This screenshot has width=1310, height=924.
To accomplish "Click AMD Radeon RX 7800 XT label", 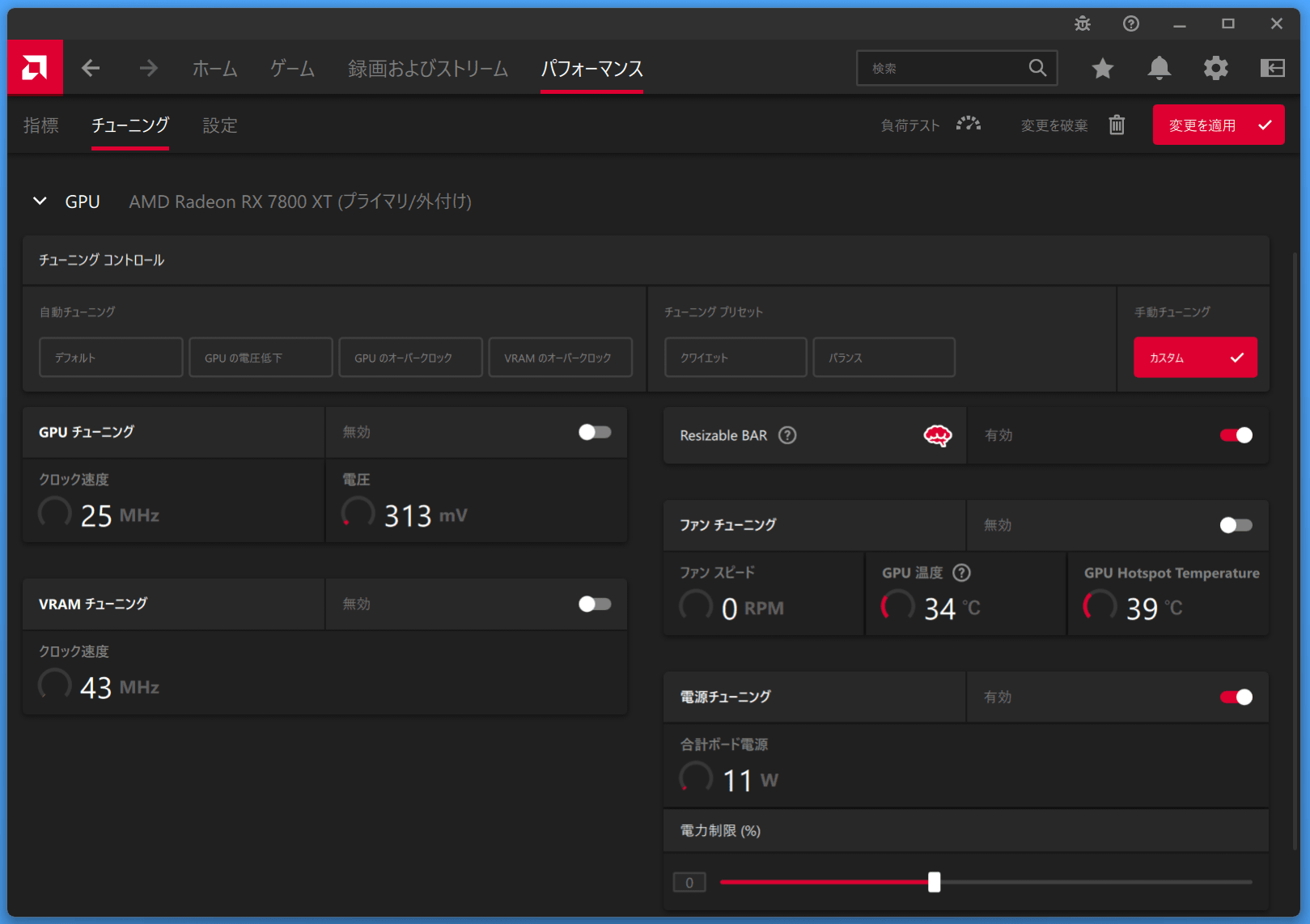I will [300, 201].
